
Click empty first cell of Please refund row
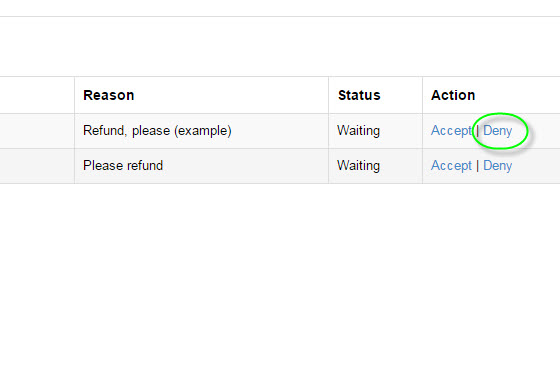[x=37, y=166]
